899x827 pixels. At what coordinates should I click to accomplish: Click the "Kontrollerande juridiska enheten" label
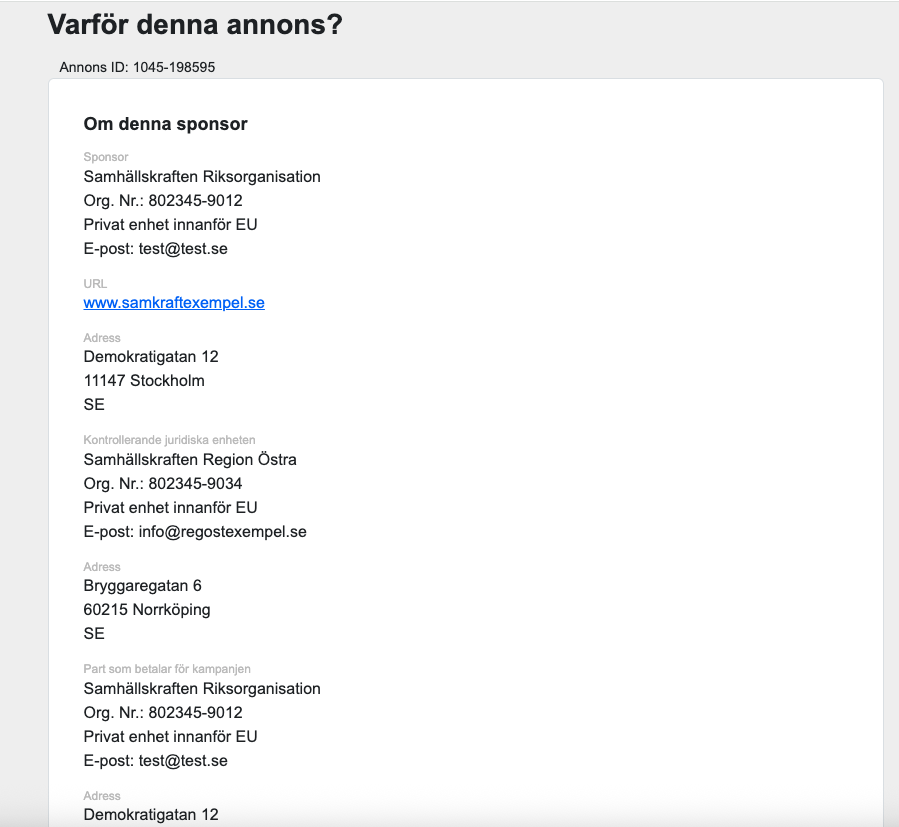169,440
